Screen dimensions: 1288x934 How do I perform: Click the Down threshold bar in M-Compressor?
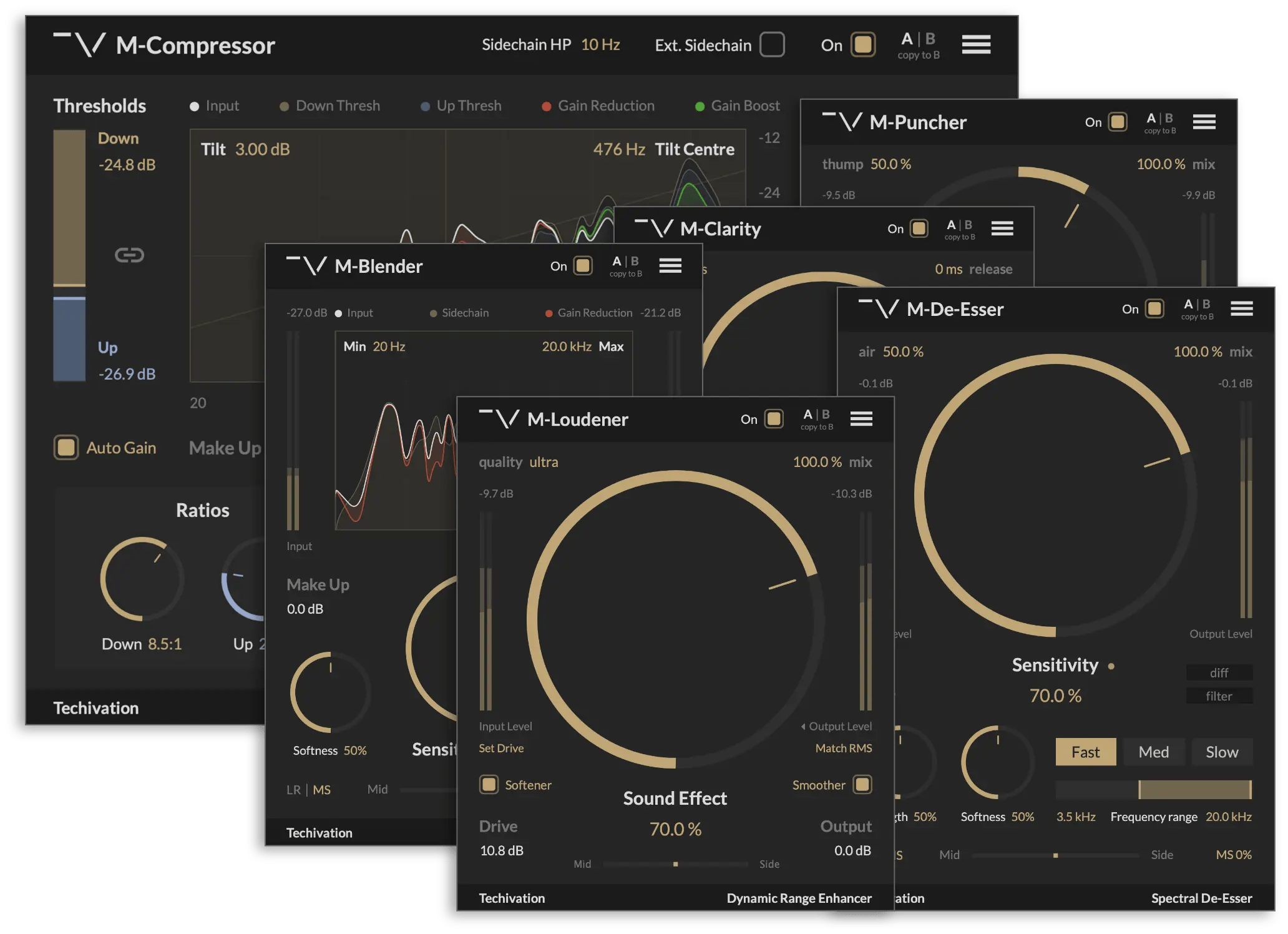pos(69,208)
